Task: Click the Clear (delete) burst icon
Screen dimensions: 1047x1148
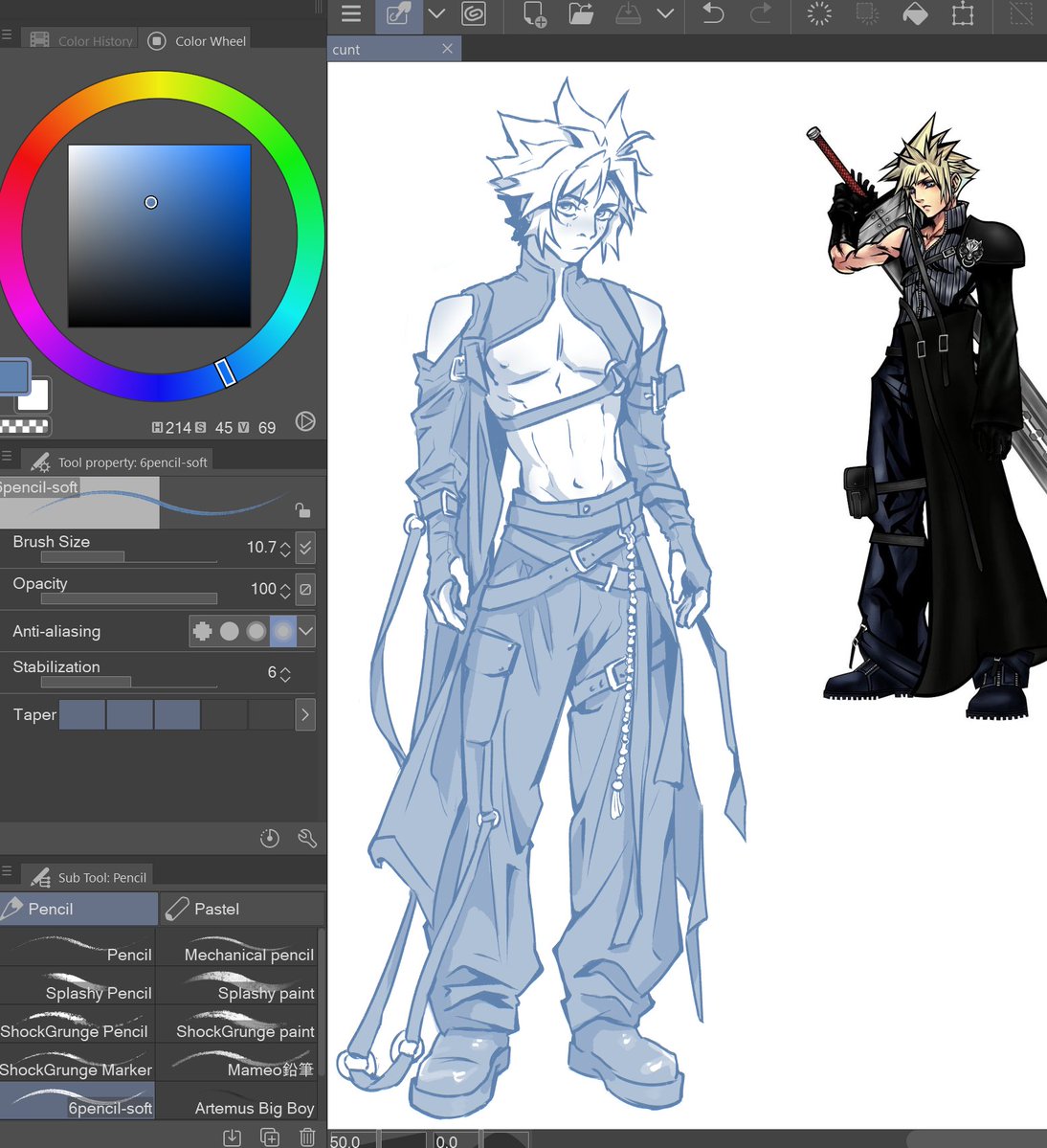Action: point(819,14)
